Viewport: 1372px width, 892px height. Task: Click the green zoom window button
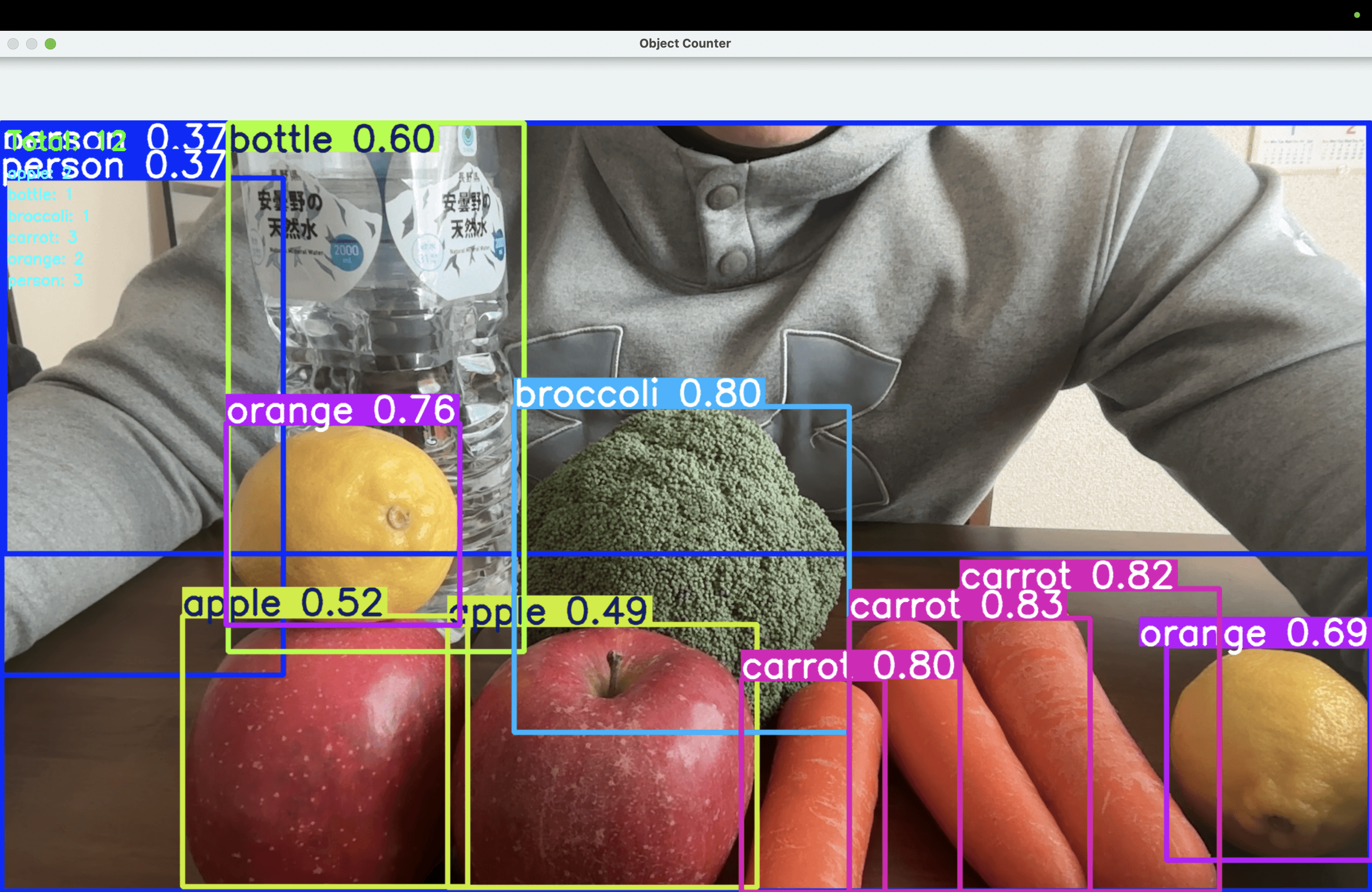[x=50, y=44]
